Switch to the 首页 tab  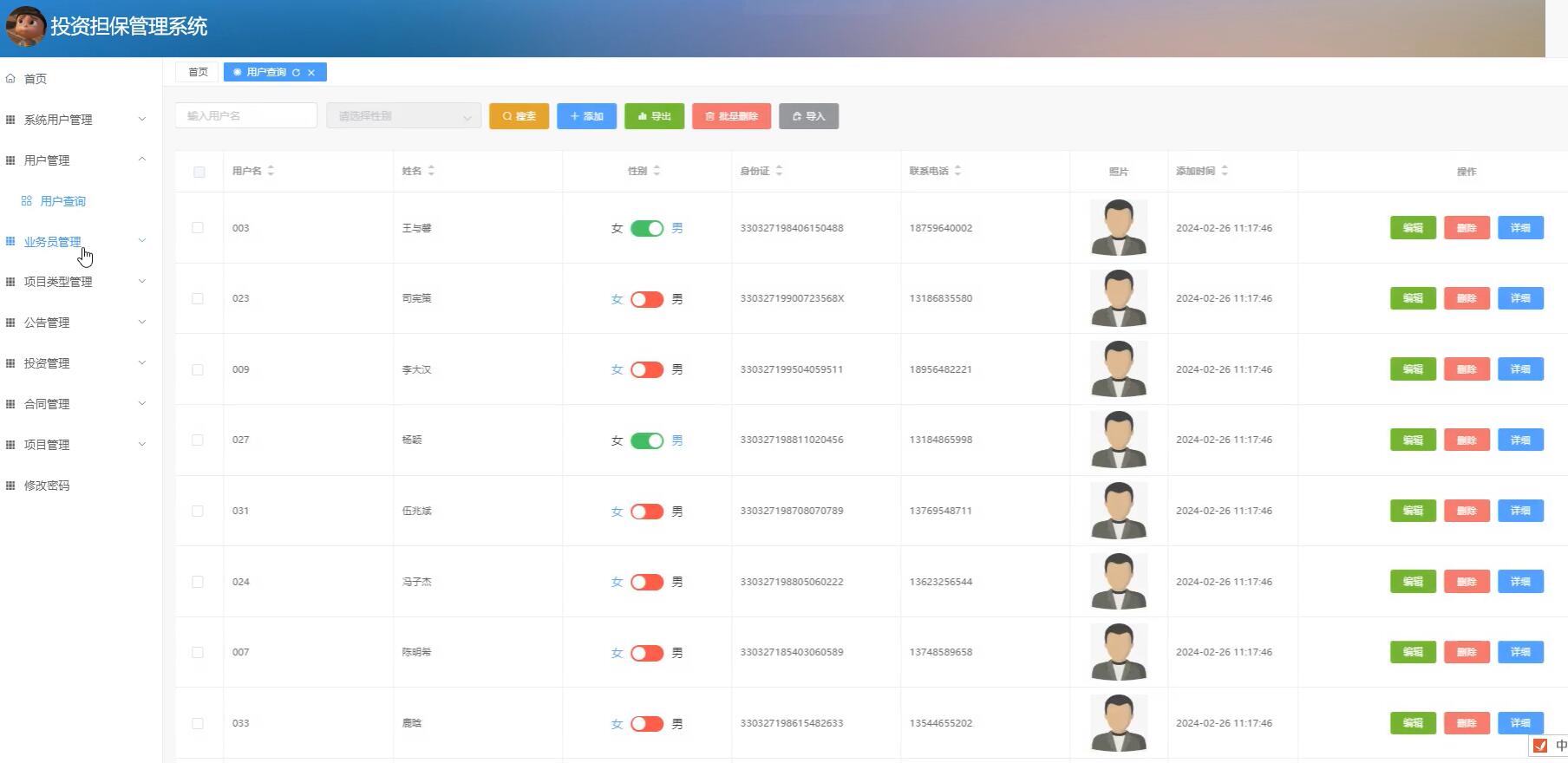199,73
